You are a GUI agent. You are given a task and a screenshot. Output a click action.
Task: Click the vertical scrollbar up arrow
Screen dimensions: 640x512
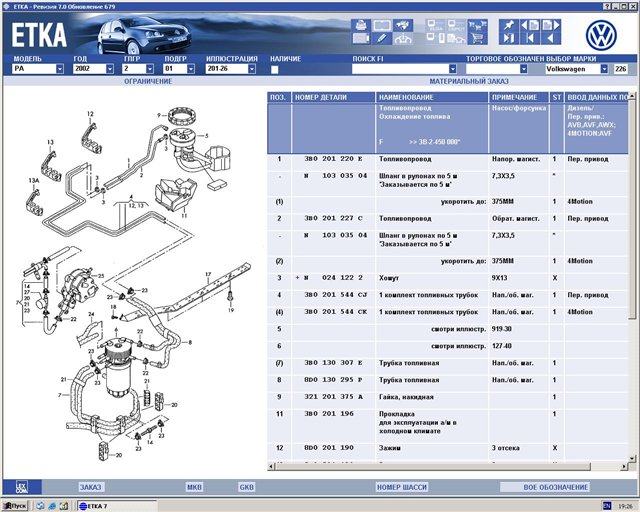click(632, 96)
